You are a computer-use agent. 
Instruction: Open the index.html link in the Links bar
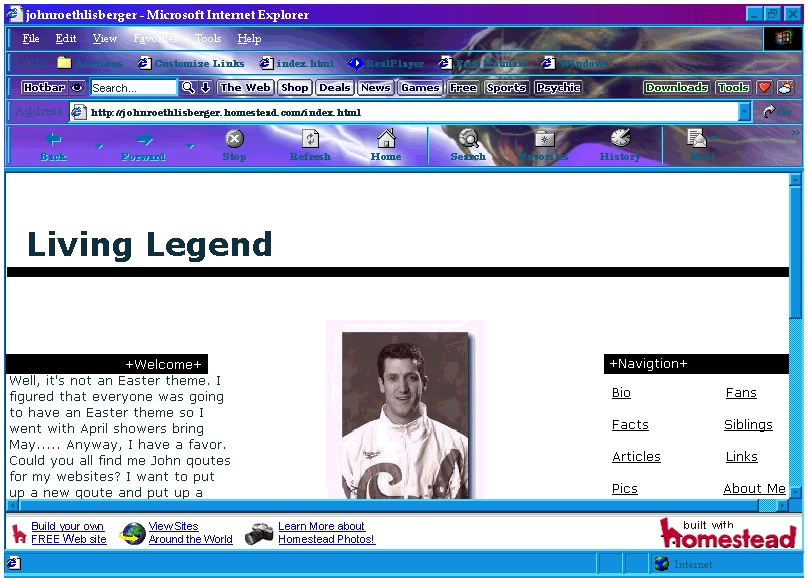point(296,63)
